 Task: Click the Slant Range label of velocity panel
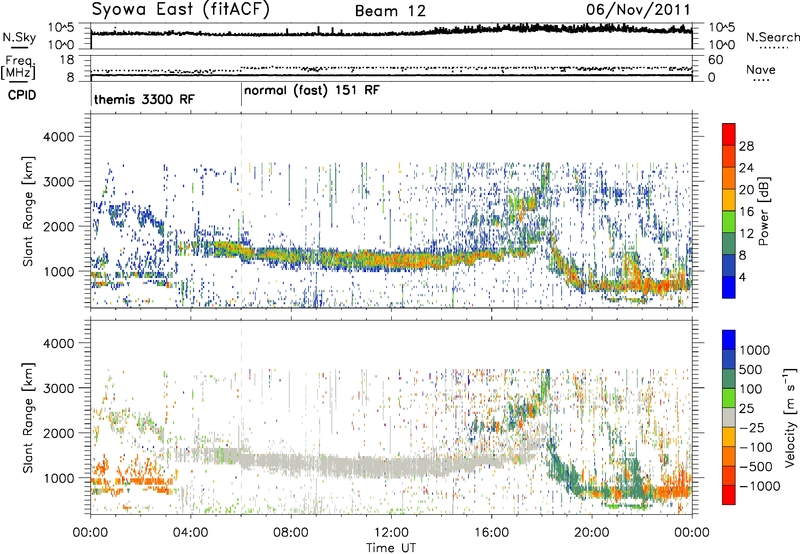28,417
